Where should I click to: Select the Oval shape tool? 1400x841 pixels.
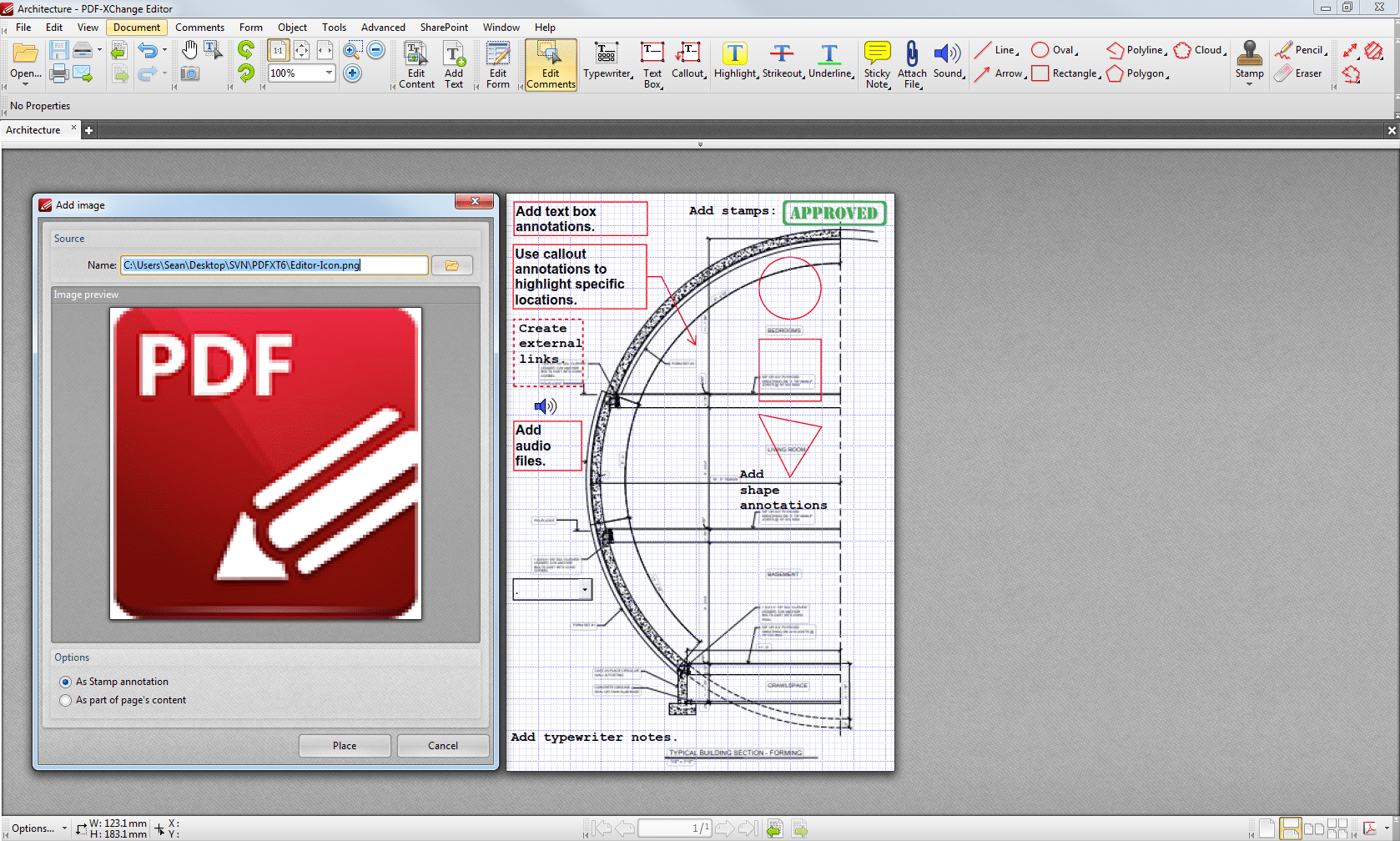point(1051,50)
